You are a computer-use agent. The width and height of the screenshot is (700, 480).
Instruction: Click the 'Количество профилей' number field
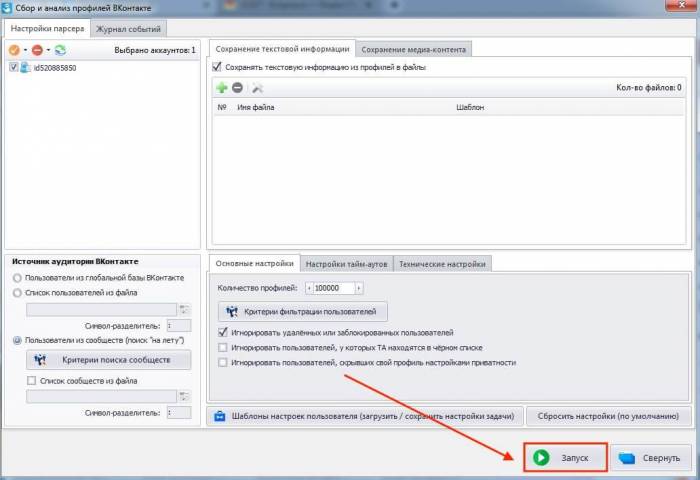pyautogui.click(x=338, y=288)
